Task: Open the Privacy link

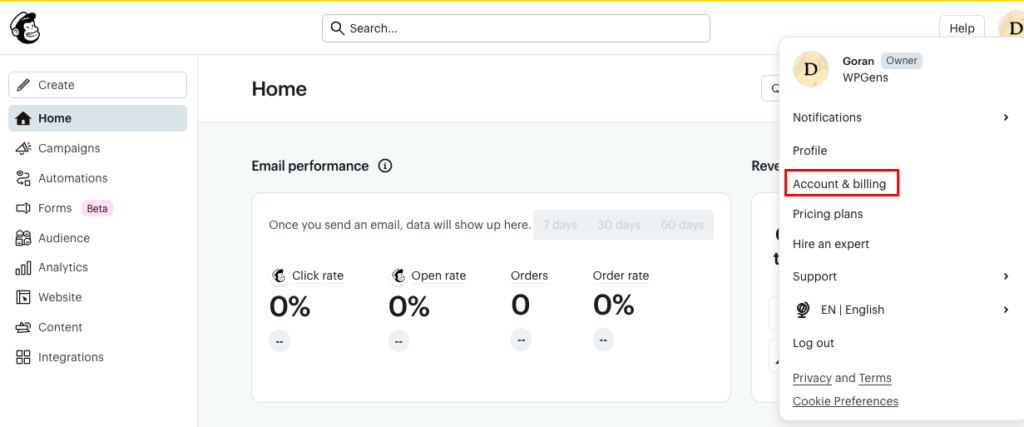Action: (x=812, y=378)
